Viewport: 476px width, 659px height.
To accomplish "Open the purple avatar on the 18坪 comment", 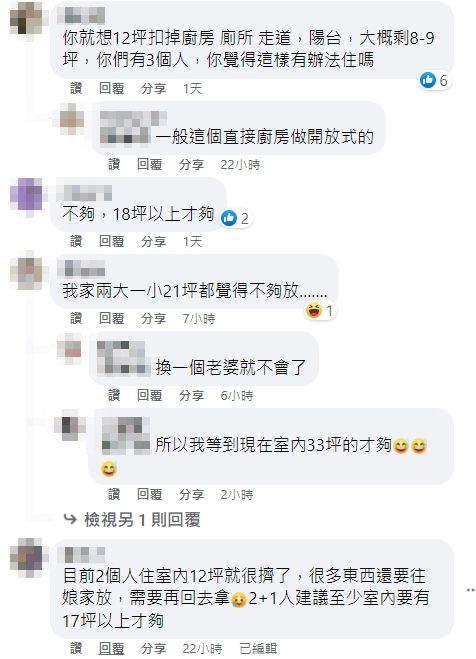I will (x=26, y=195).
